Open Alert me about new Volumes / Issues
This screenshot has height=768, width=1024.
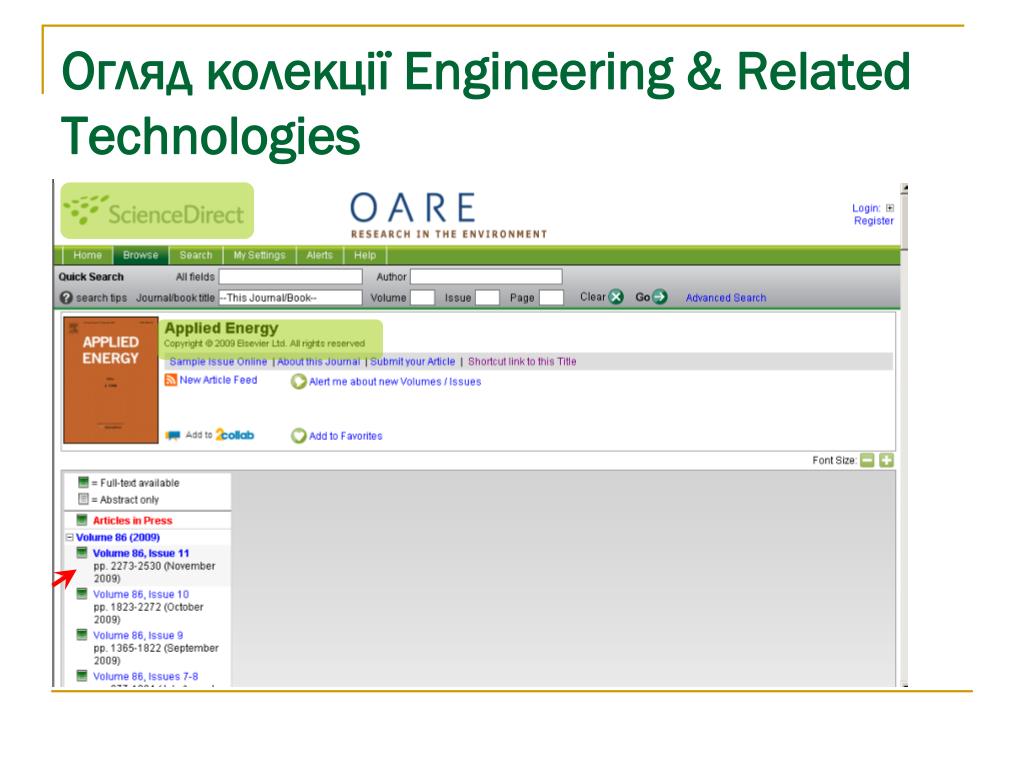click(395, 382)
